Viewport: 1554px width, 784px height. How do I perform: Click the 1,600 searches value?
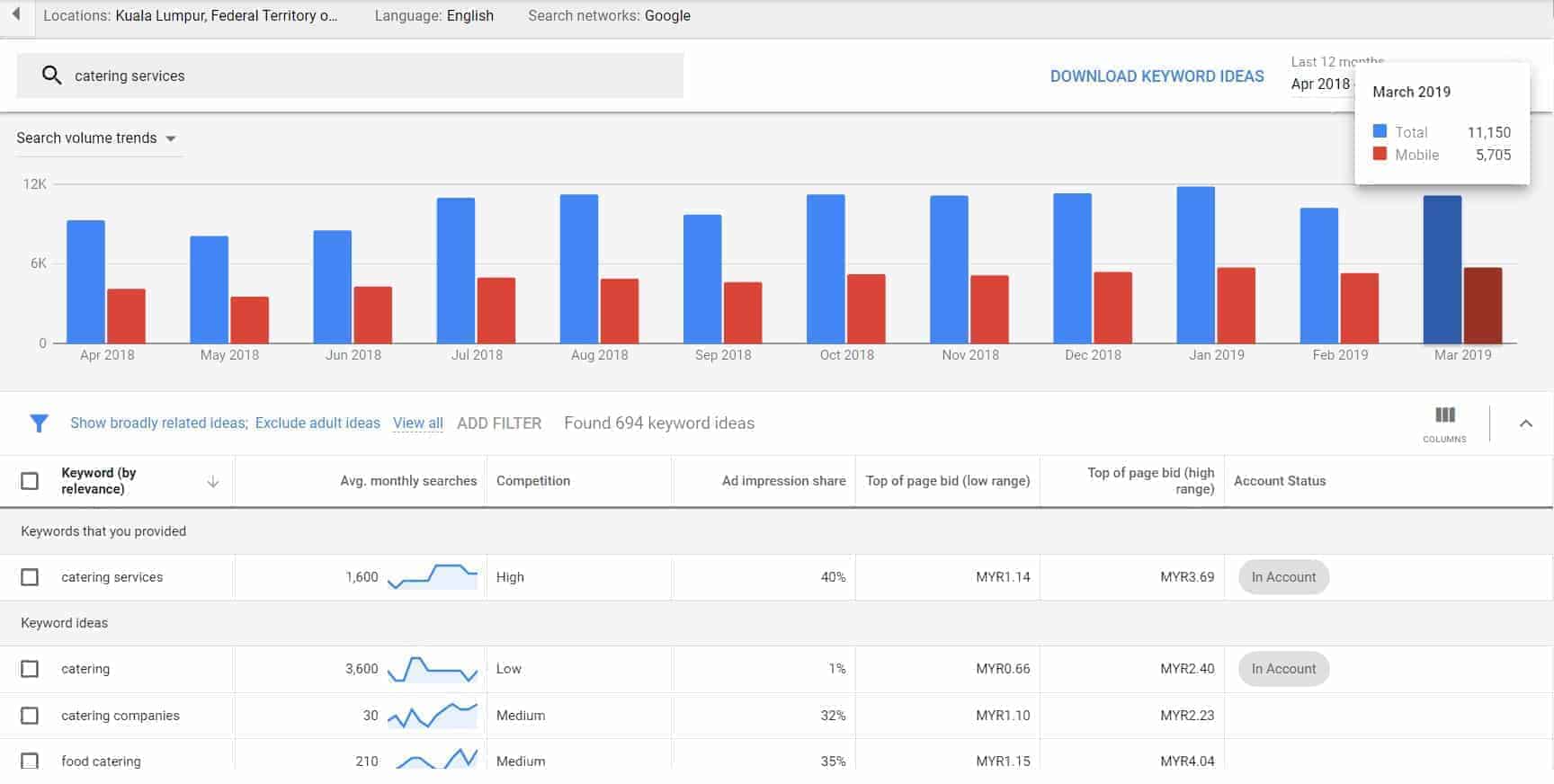coord(362,577)
